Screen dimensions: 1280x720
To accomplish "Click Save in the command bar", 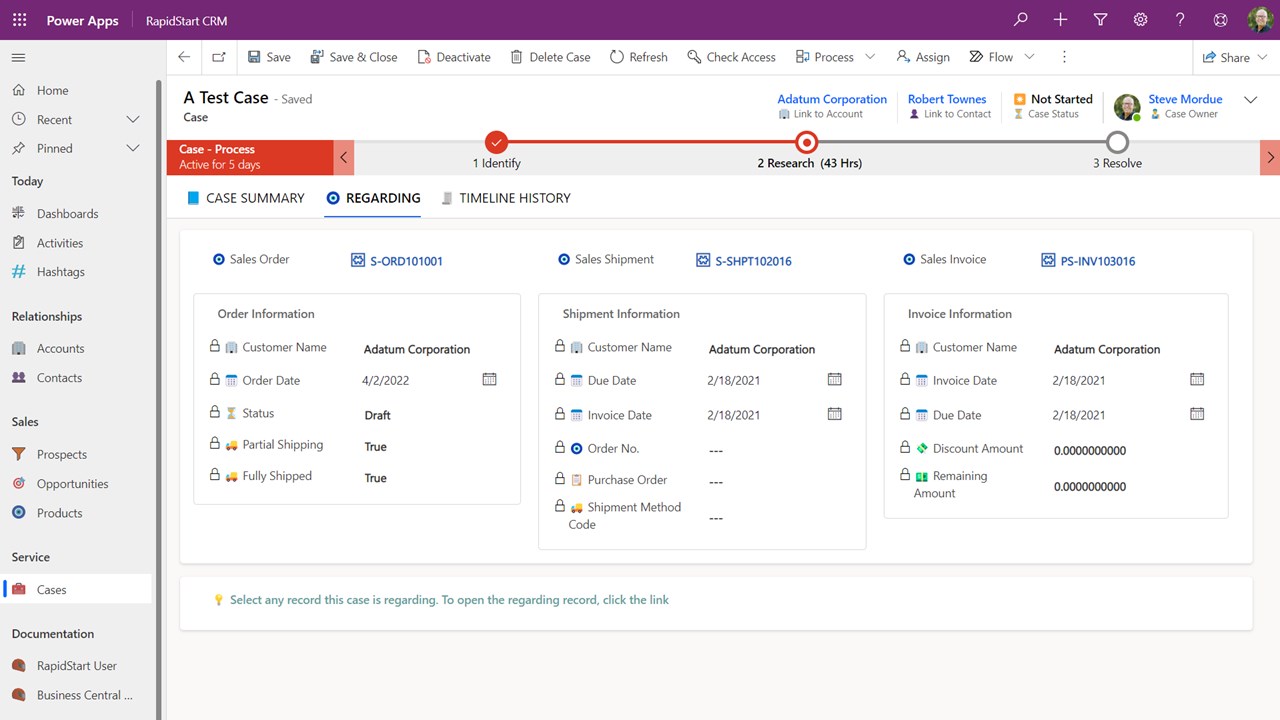I will pyautogui.click(x=269, y=57).
